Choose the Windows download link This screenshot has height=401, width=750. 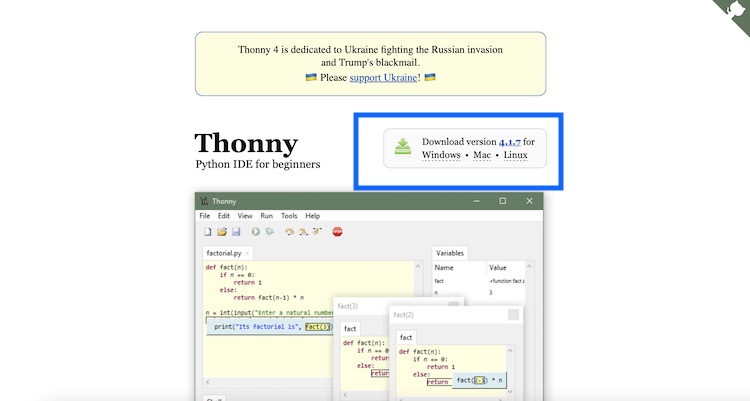pyautogui.click(x=441, y=155)
